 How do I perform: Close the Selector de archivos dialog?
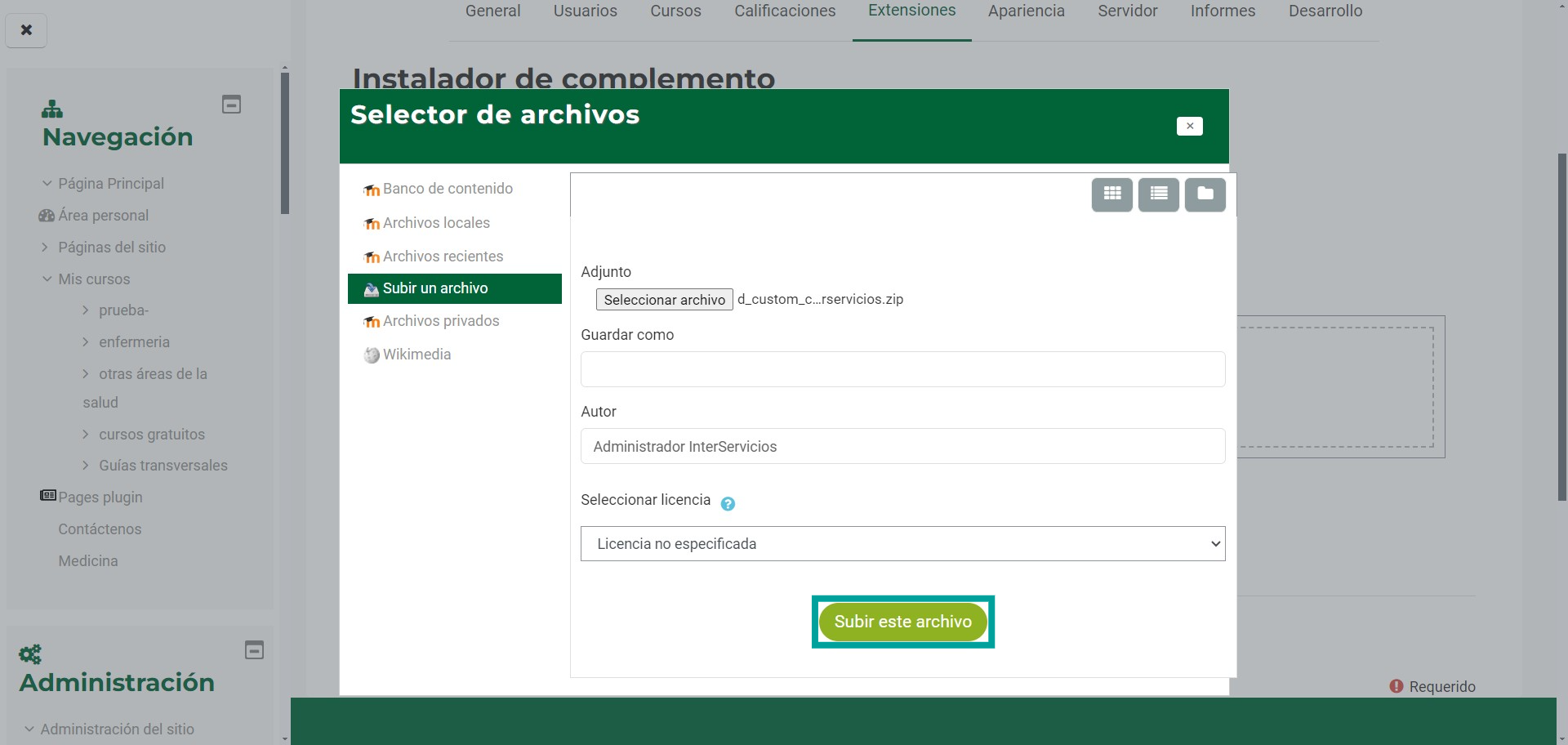1189,126
